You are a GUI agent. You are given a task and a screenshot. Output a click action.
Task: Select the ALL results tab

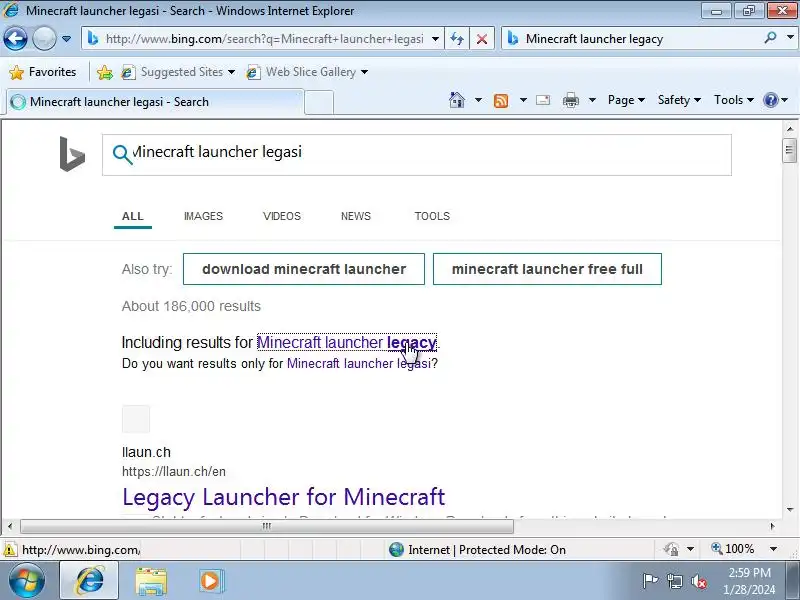133,216
